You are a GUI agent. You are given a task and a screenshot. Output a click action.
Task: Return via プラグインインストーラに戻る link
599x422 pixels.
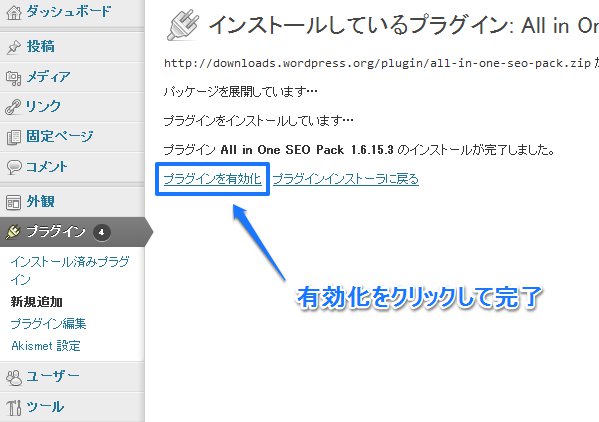click(346, 179)
